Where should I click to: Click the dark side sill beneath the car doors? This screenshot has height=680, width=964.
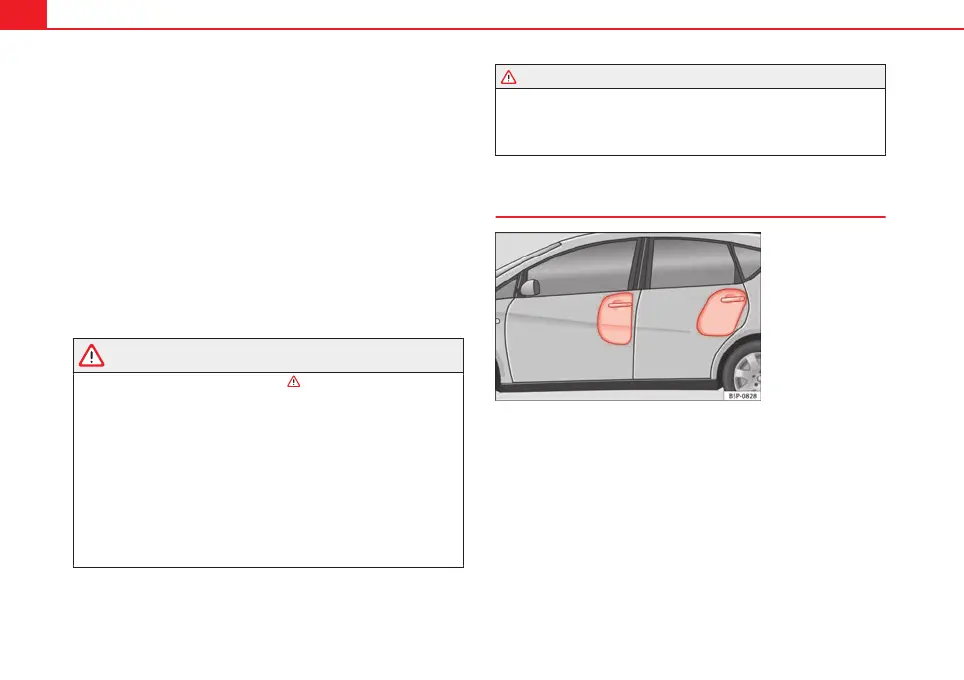coord(609,385)
